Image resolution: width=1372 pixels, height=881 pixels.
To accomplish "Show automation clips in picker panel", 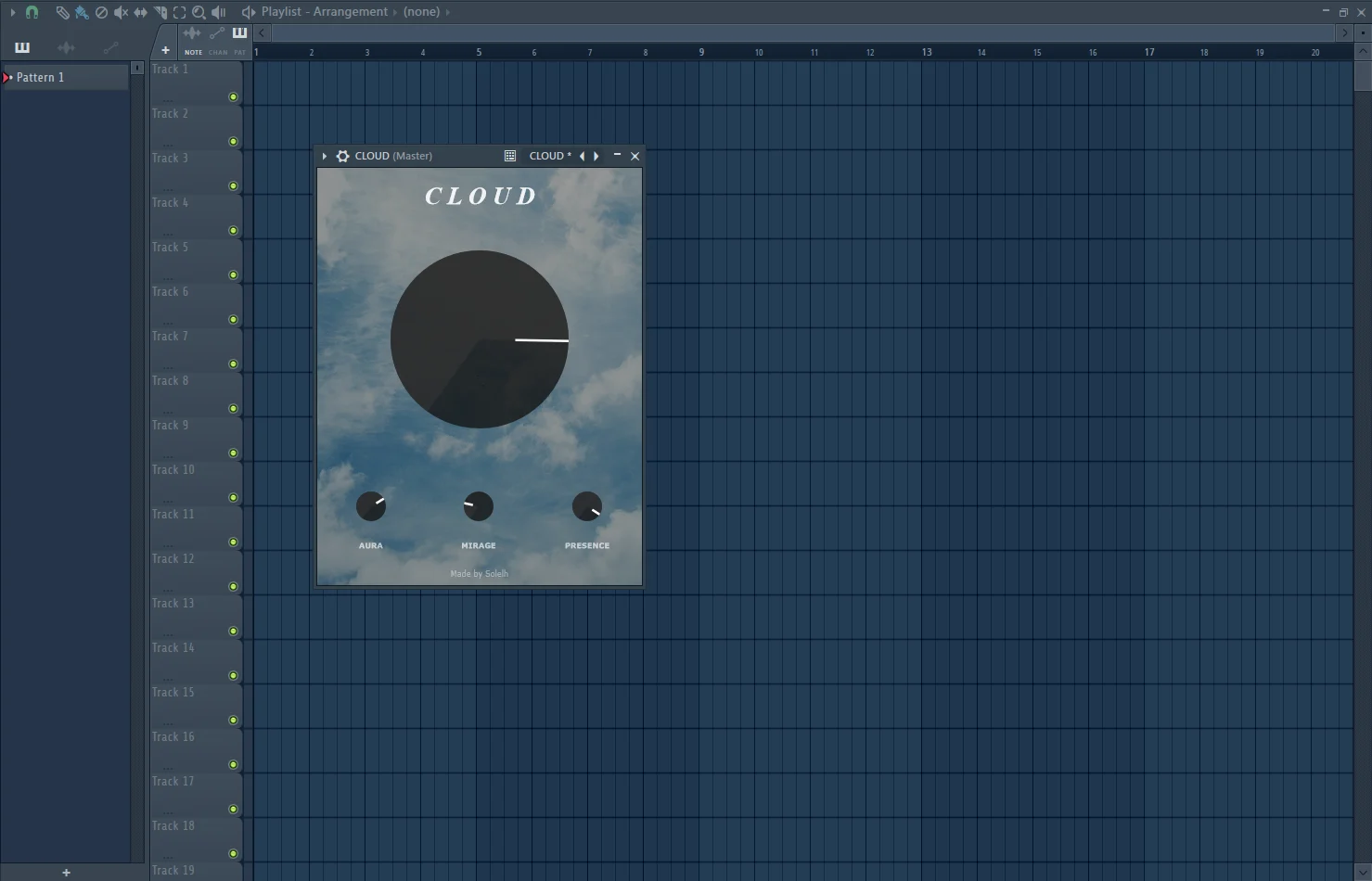I will pos(111,47).
